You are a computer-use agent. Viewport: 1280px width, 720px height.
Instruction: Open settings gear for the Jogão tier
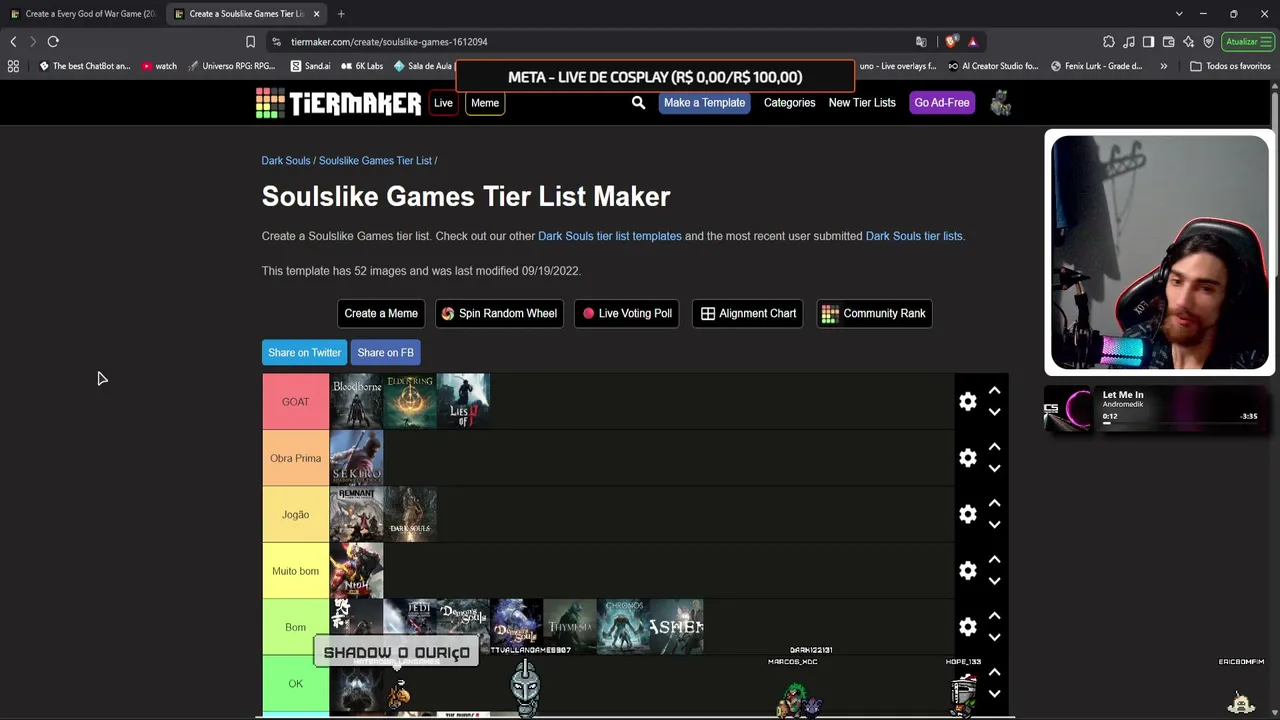click(967, 514)
